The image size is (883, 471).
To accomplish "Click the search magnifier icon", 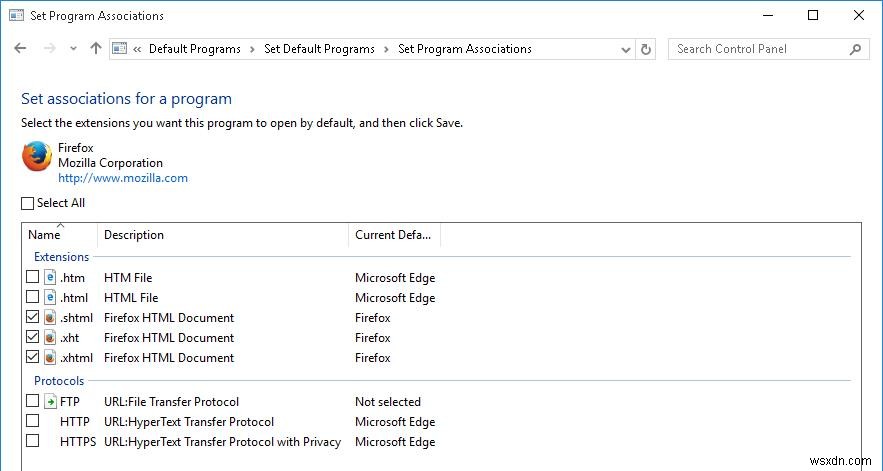I will click(855, 50).
